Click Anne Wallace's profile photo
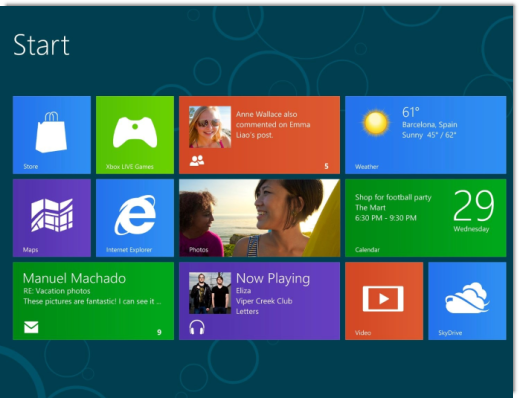519x398 pixels. pos(210,127)
